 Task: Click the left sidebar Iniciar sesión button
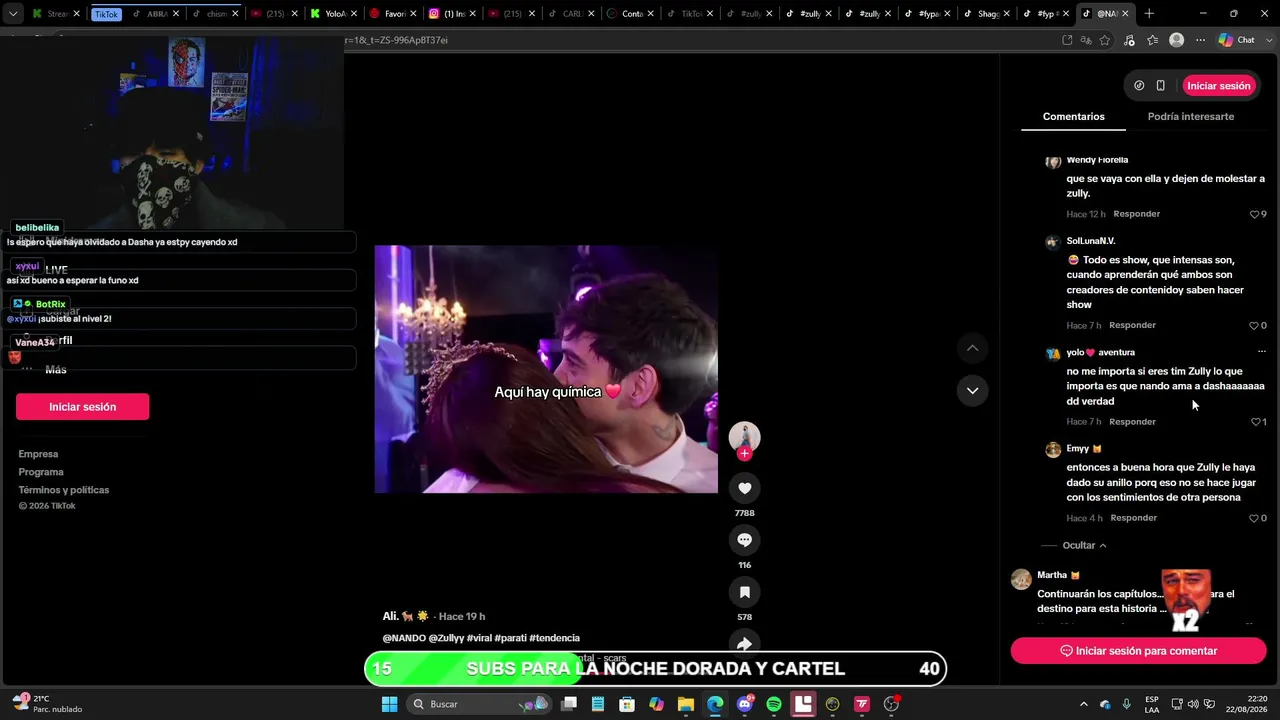click(x=82, y=407)
